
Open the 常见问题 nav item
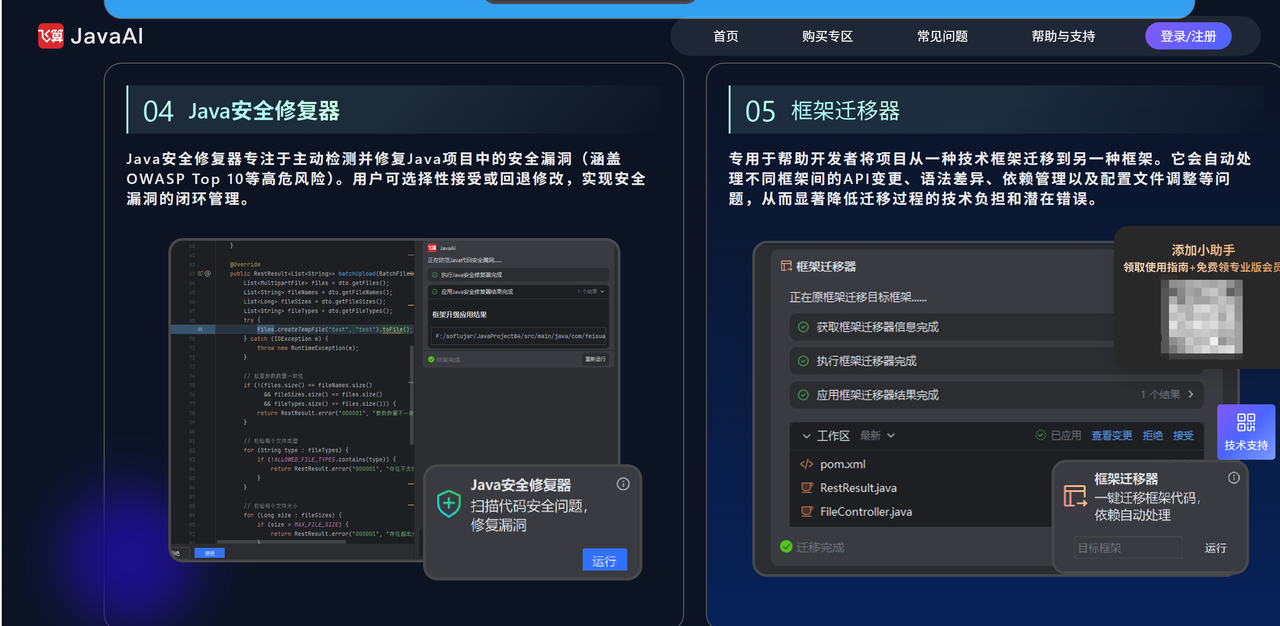[943, 36]
